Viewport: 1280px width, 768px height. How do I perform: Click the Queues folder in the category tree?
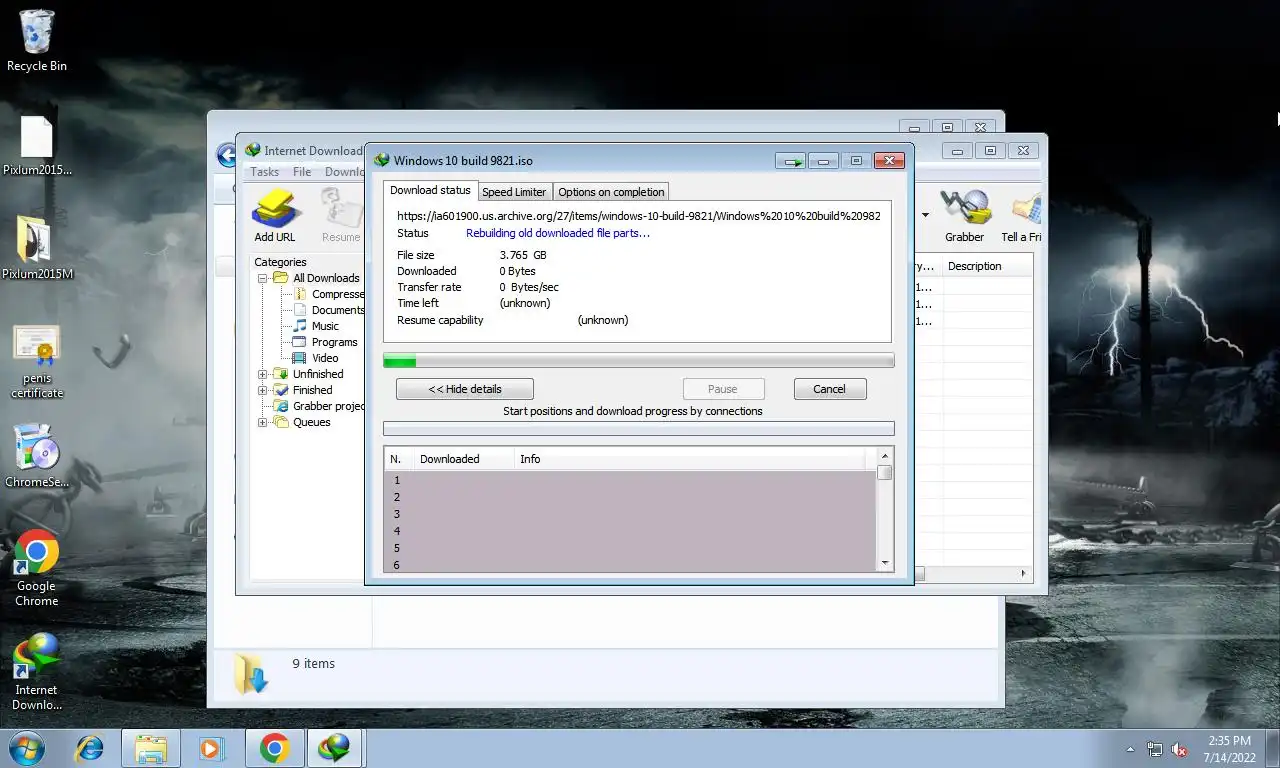click(302, 422)
